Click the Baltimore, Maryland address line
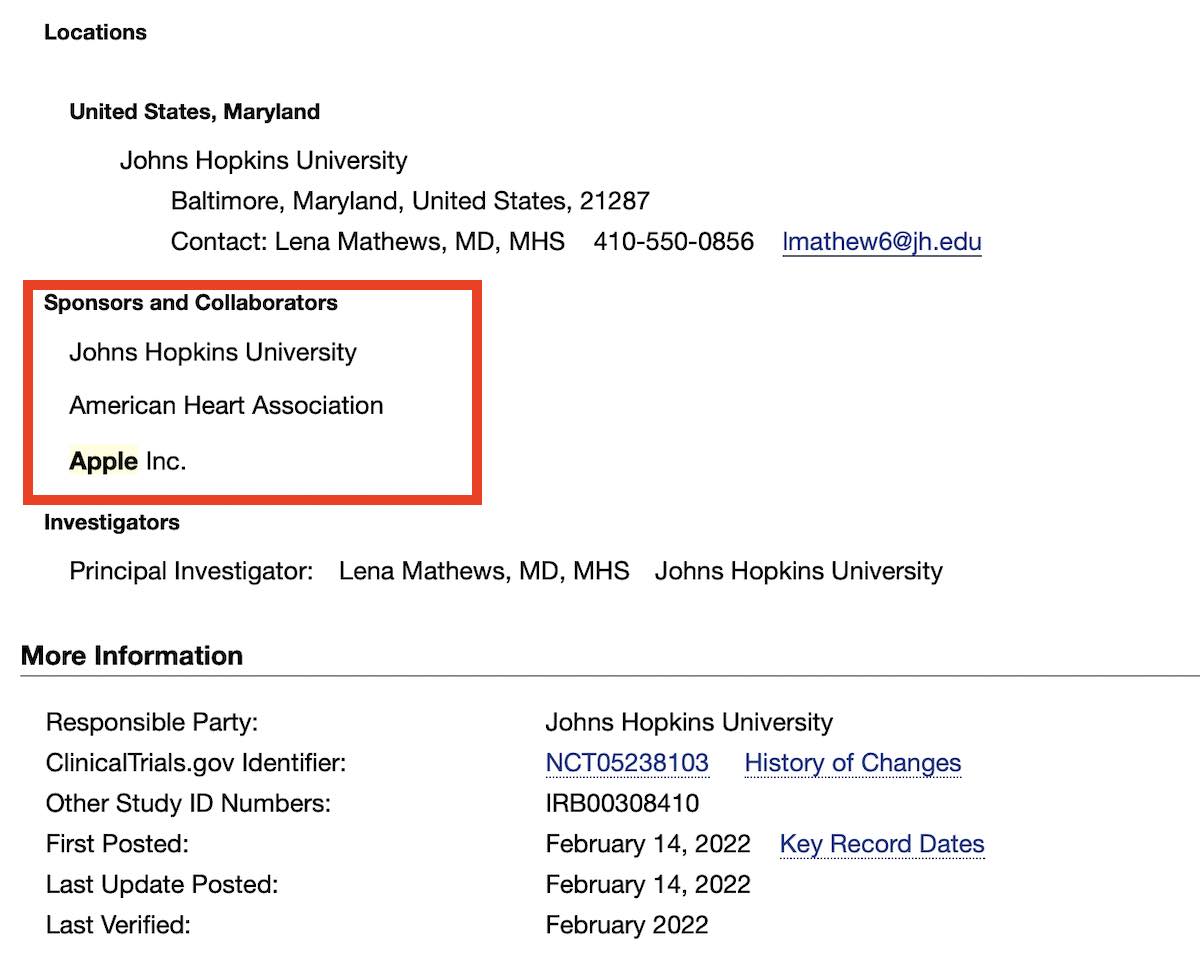The image size is (1200, 953). [410, 201]
